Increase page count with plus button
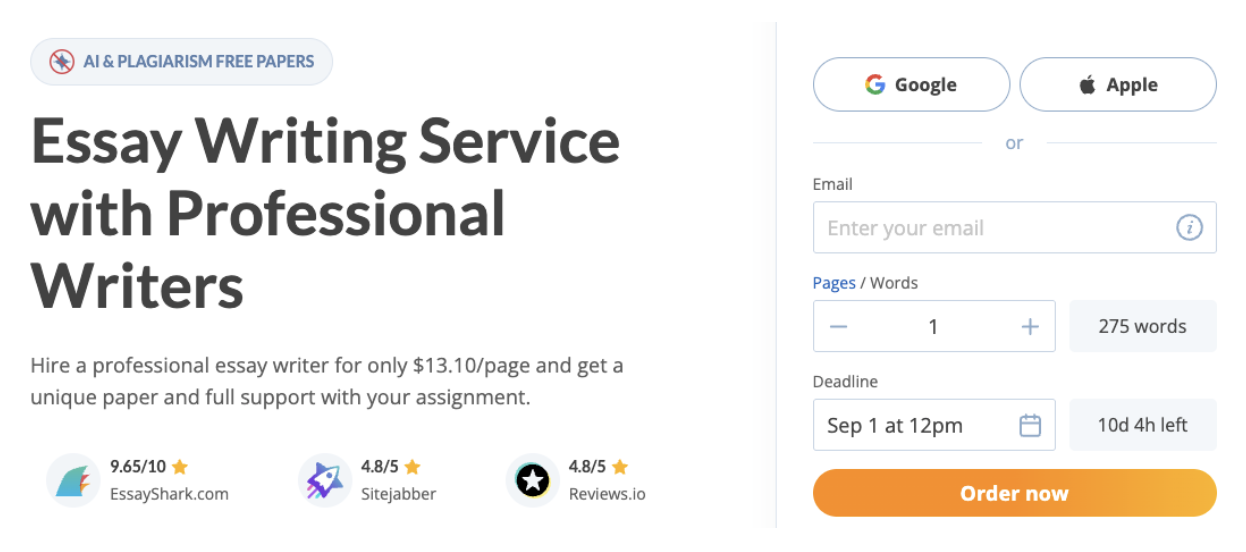Viewport: 1246px width, 552px height. [x=1030, y=327]
